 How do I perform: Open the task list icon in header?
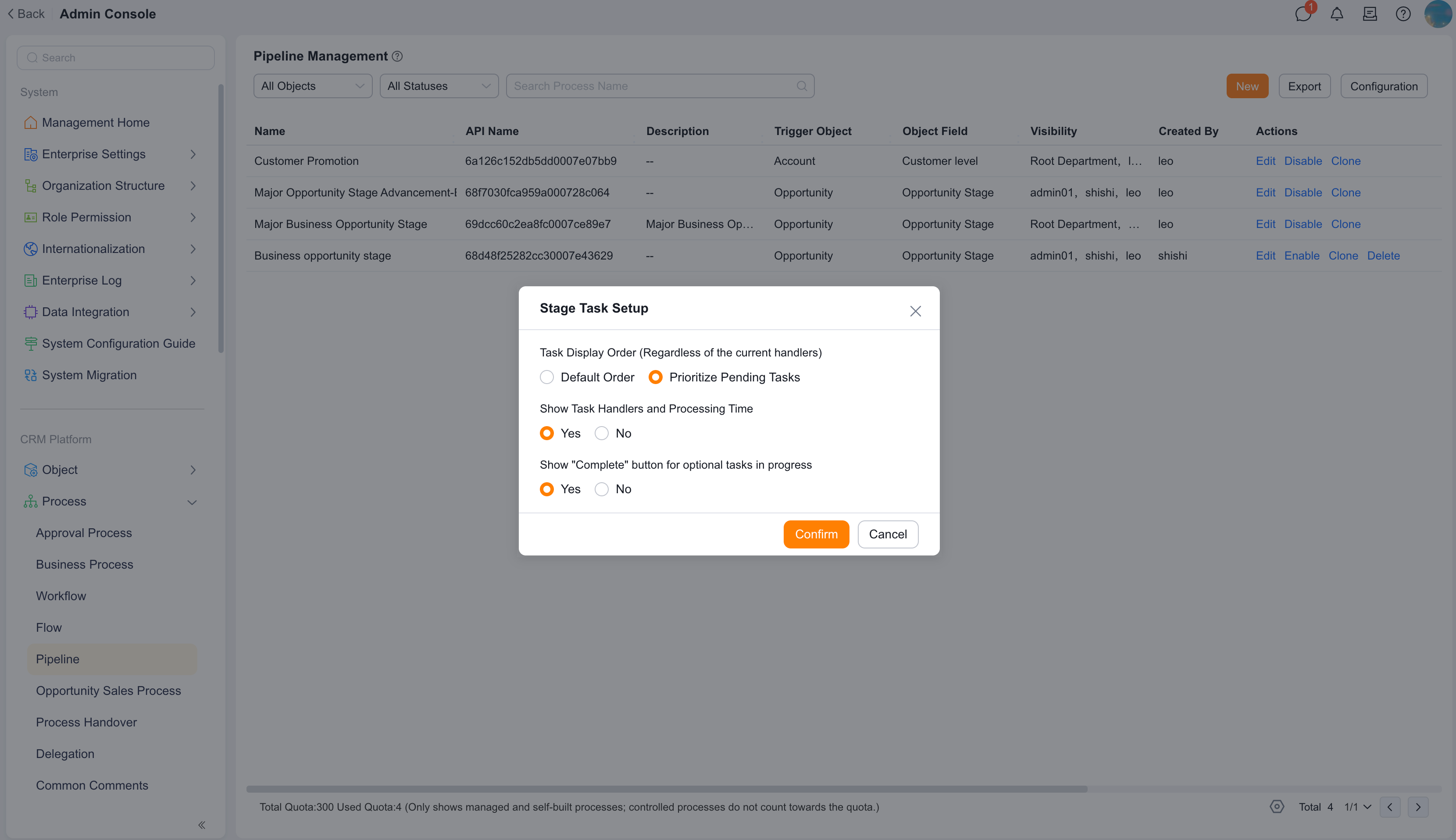point(1370,14)
